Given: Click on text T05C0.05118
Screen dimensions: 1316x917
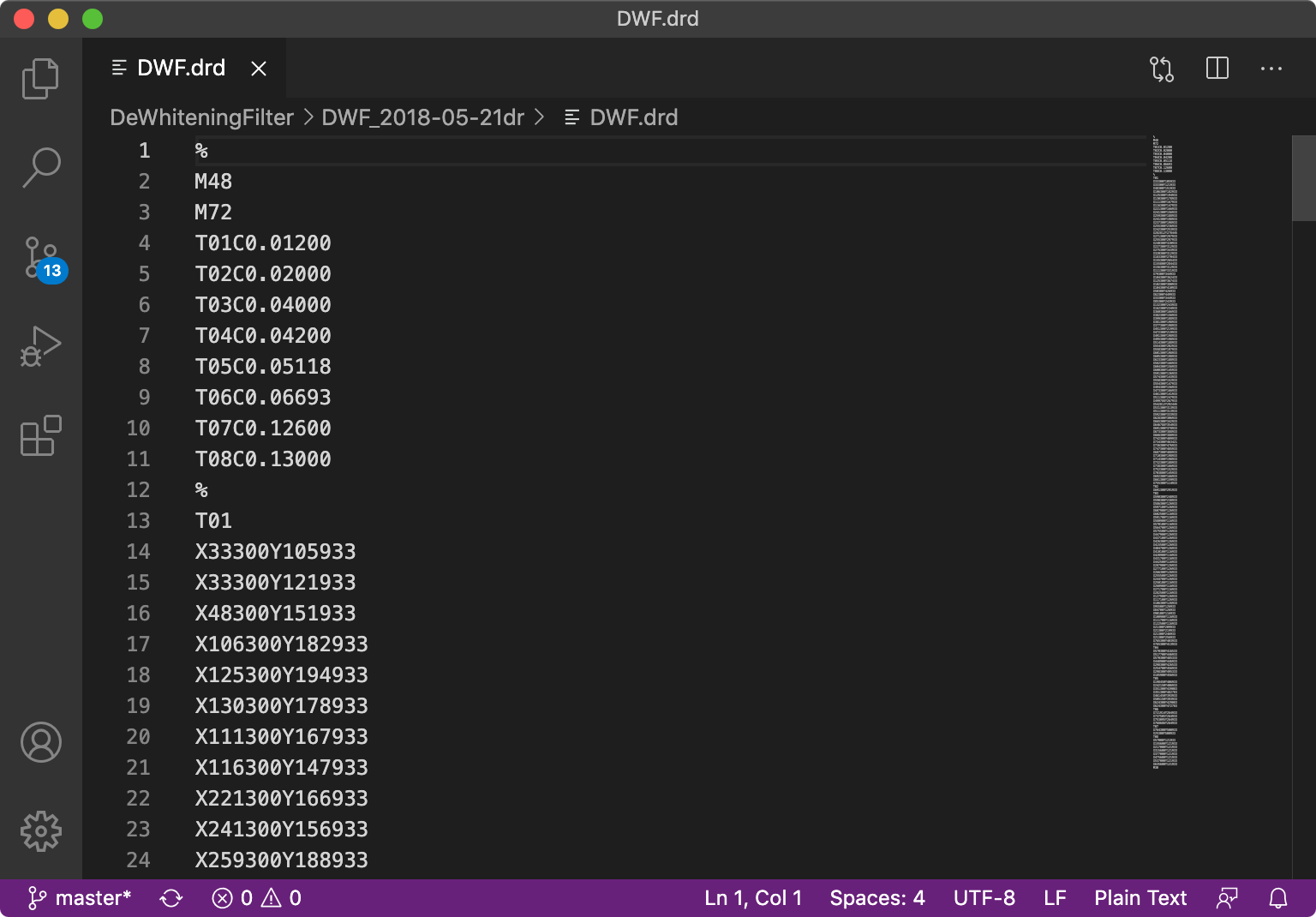Looking at the screenshot, I should (x=263, y=367).
